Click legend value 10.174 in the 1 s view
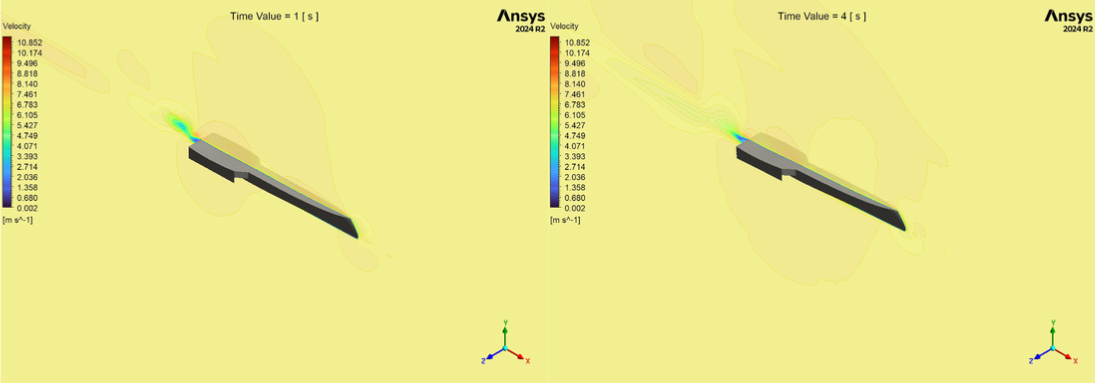Image resolution: width=1095 pixels, height=383 pixels. click(30, 53)
